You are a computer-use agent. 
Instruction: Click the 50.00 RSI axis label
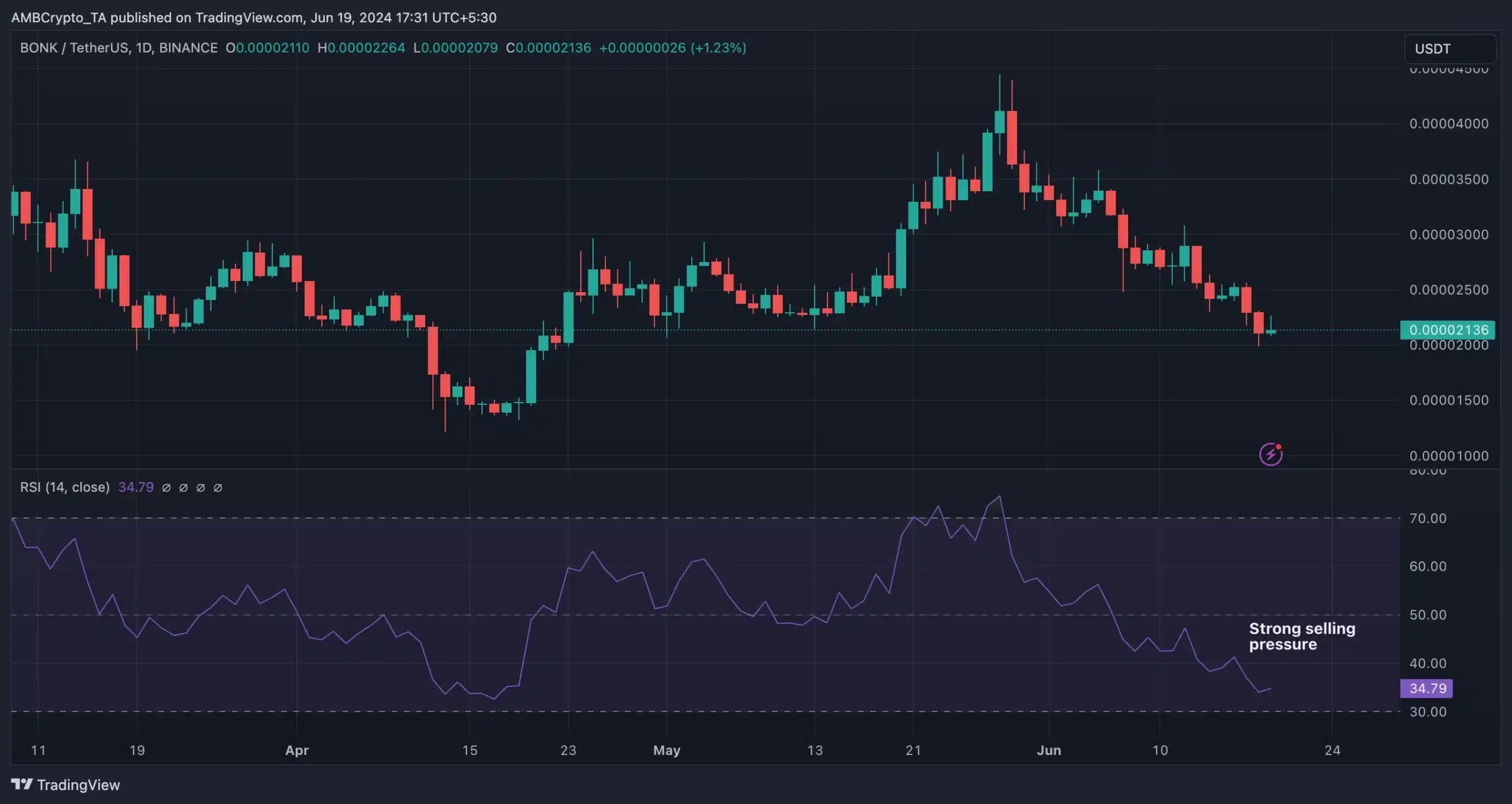click(1428, 615)
